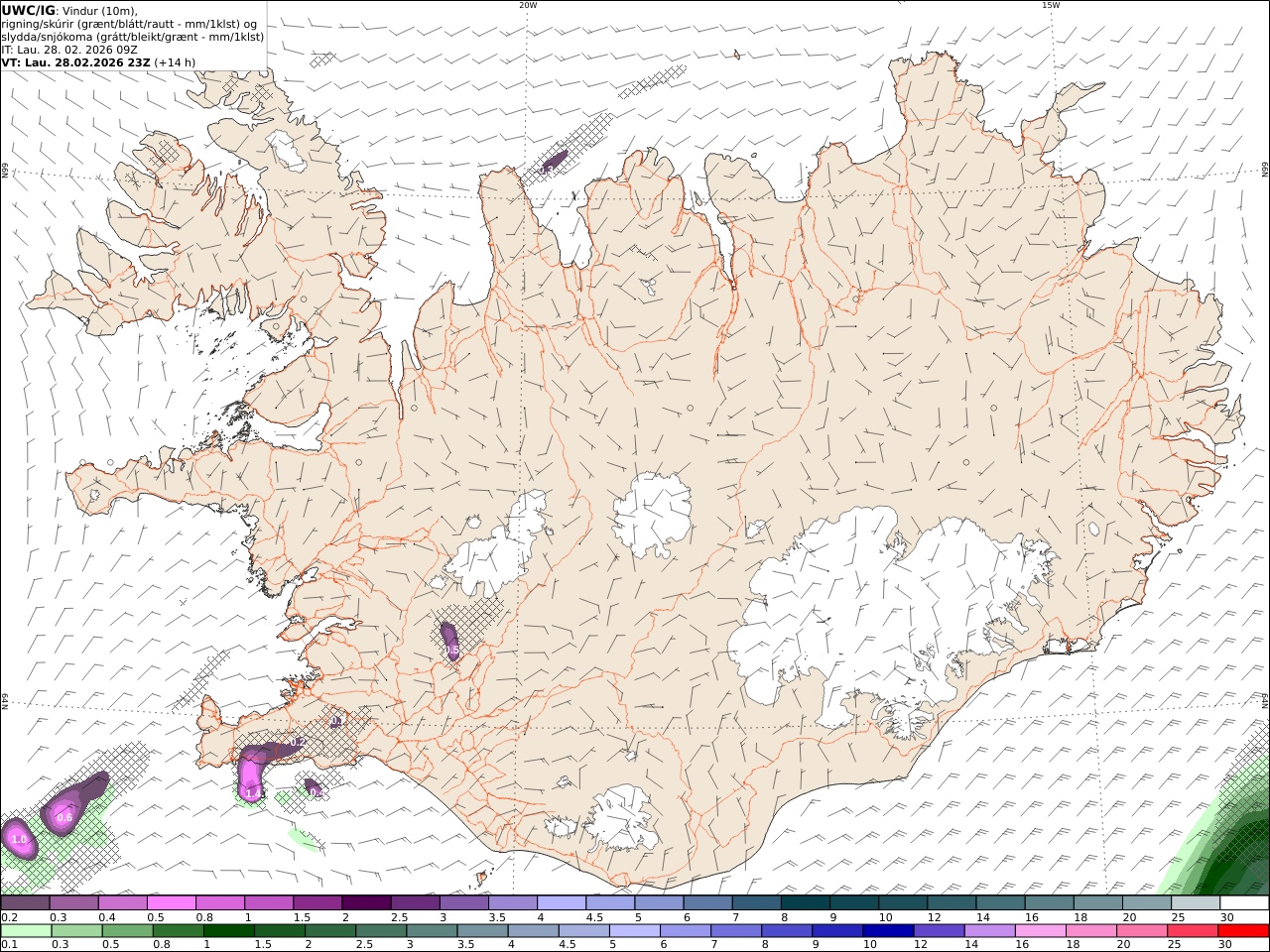Pick the darkest purple 2 swatch in the upper legend
This screenshot has height=952, width=1270.
[x=366, y=903]
